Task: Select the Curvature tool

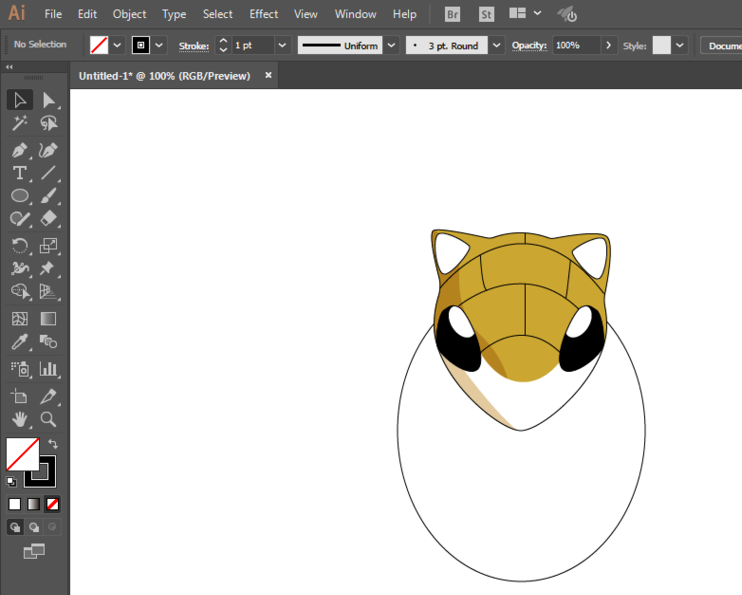Action: coord(48,150)
